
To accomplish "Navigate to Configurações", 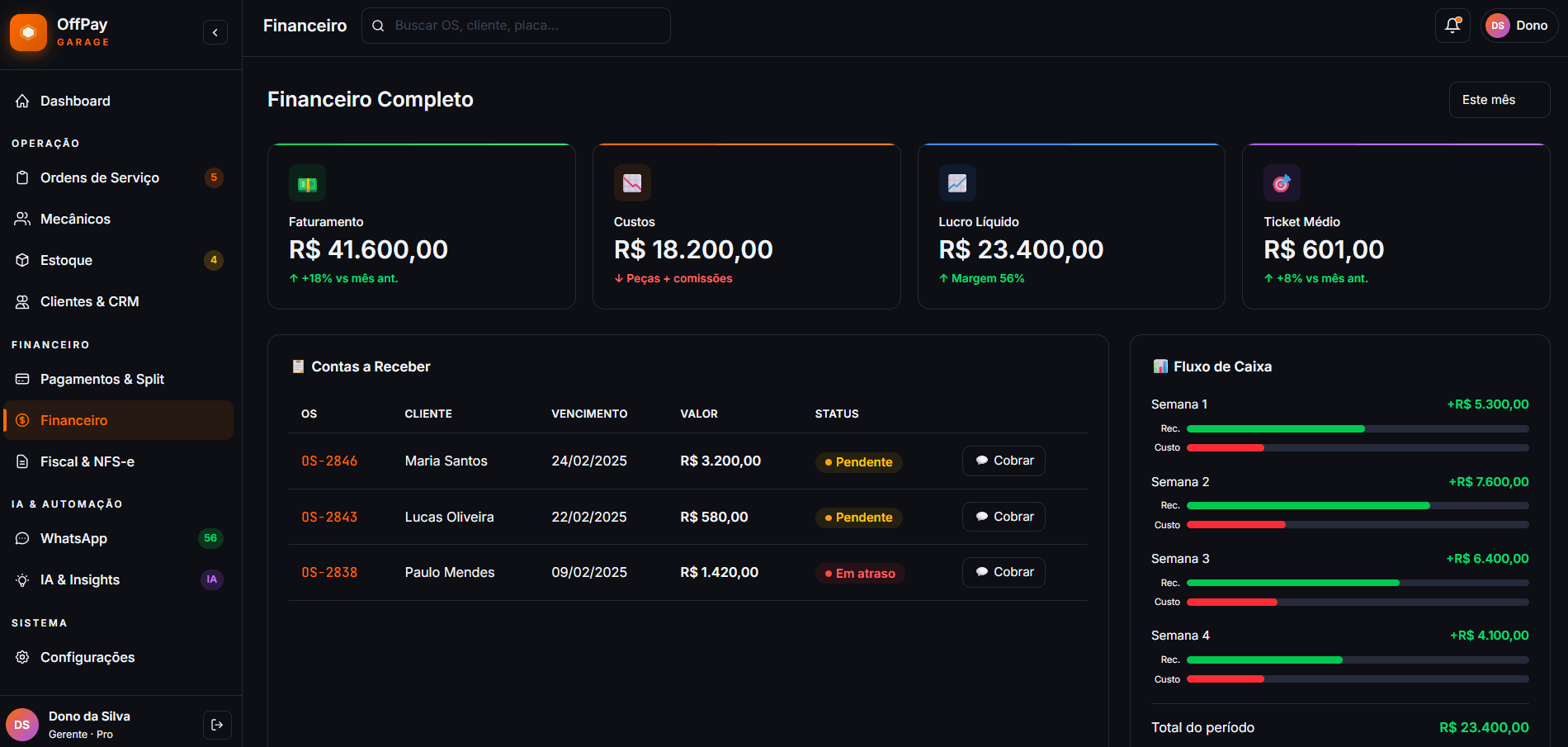I will [x=87, y=657].
